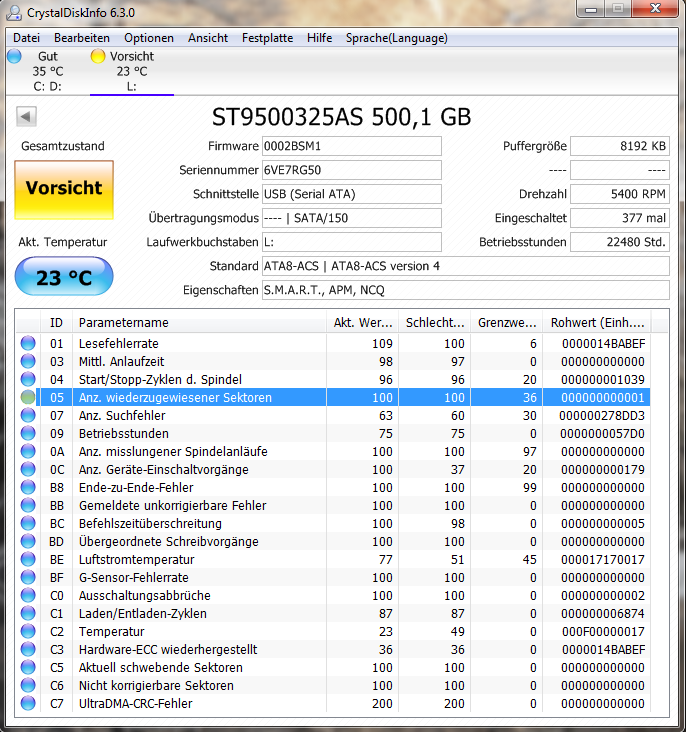
Task: Click status orb of Anz. Suchfehler row
Action: click(28, 415)
